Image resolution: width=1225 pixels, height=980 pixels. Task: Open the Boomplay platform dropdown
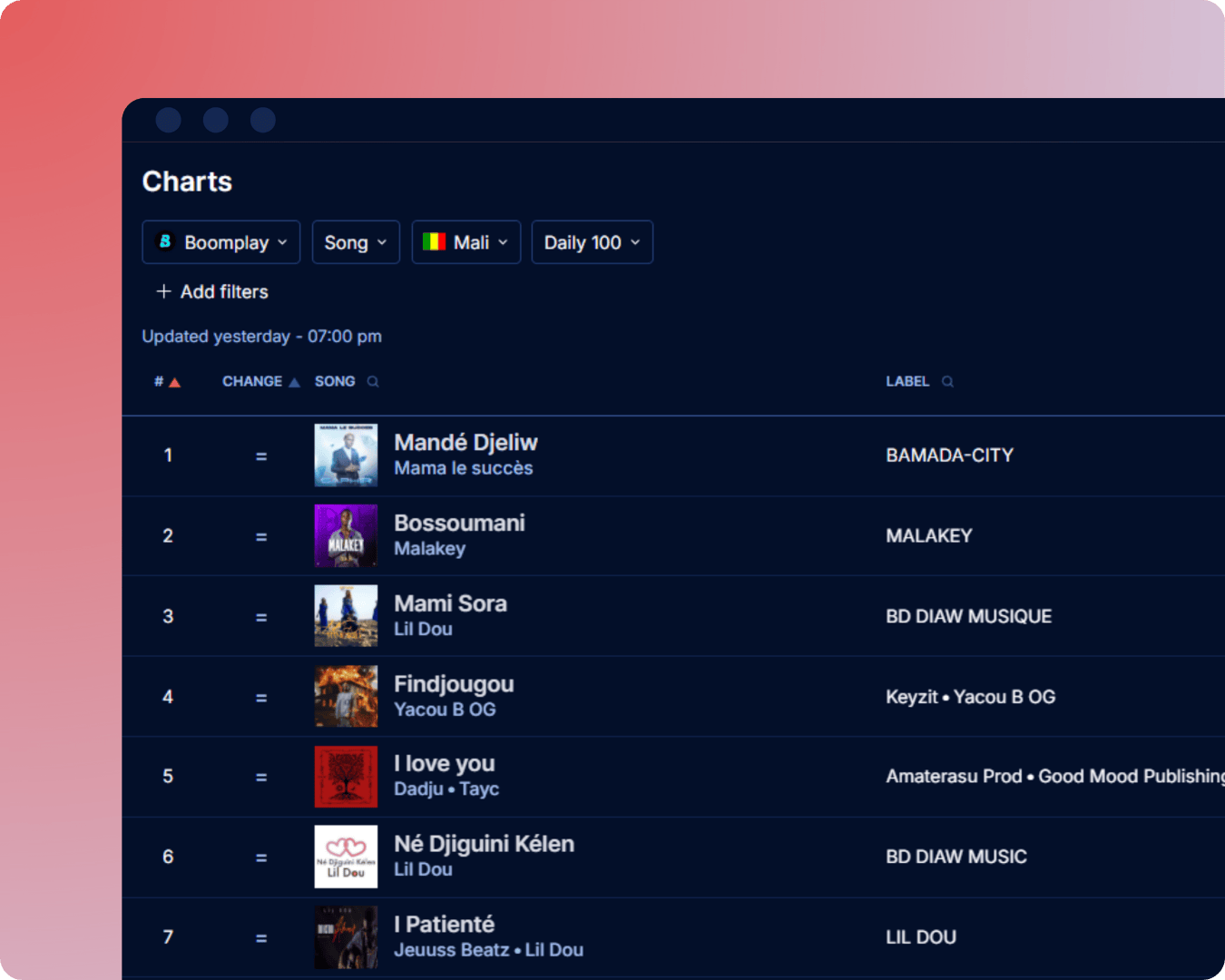(x=220, y=241)
